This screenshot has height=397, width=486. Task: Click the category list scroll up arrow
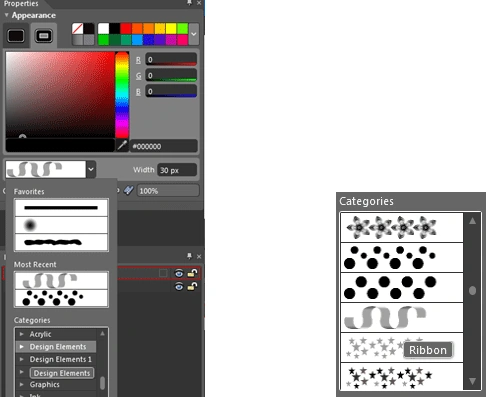tap(102, 333)
